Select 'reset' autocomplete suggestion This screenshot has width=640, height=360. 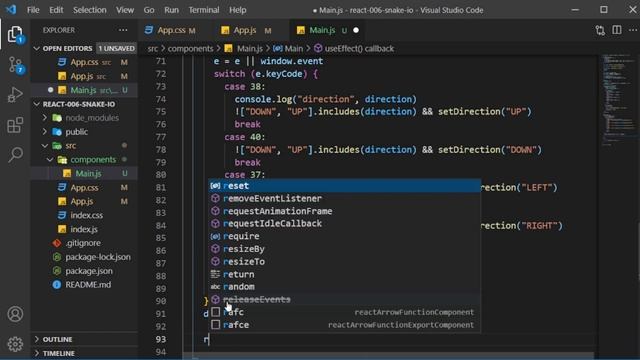(x=344, y=186)
